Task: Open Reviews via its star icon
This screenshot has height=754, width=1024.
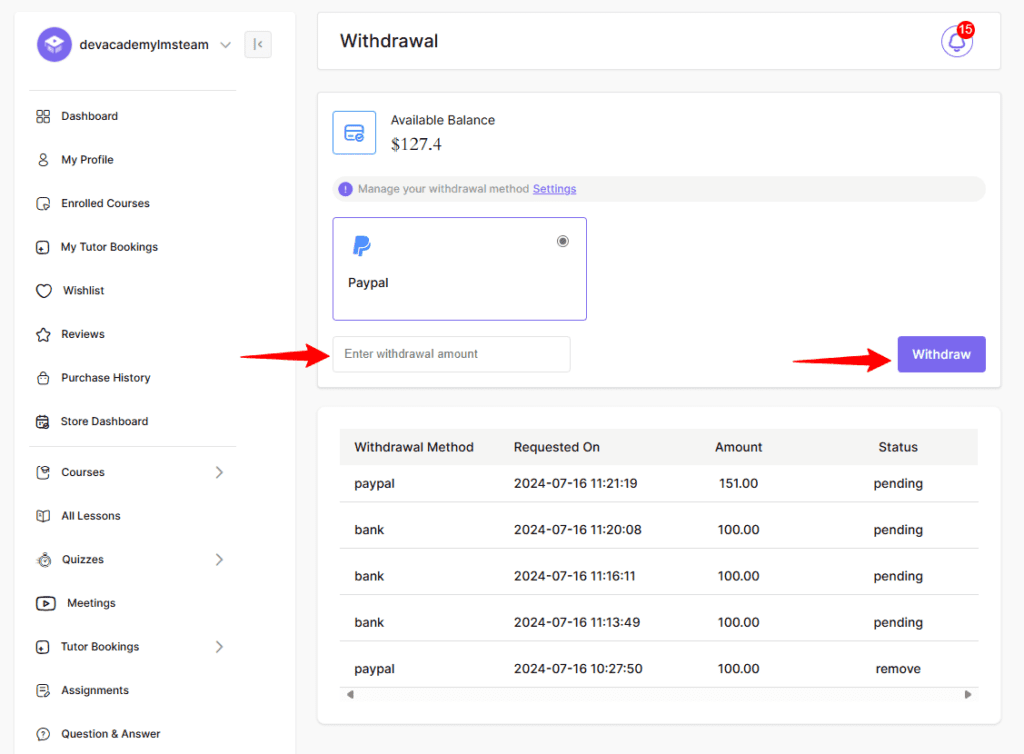Action: [x=44, y=334]
